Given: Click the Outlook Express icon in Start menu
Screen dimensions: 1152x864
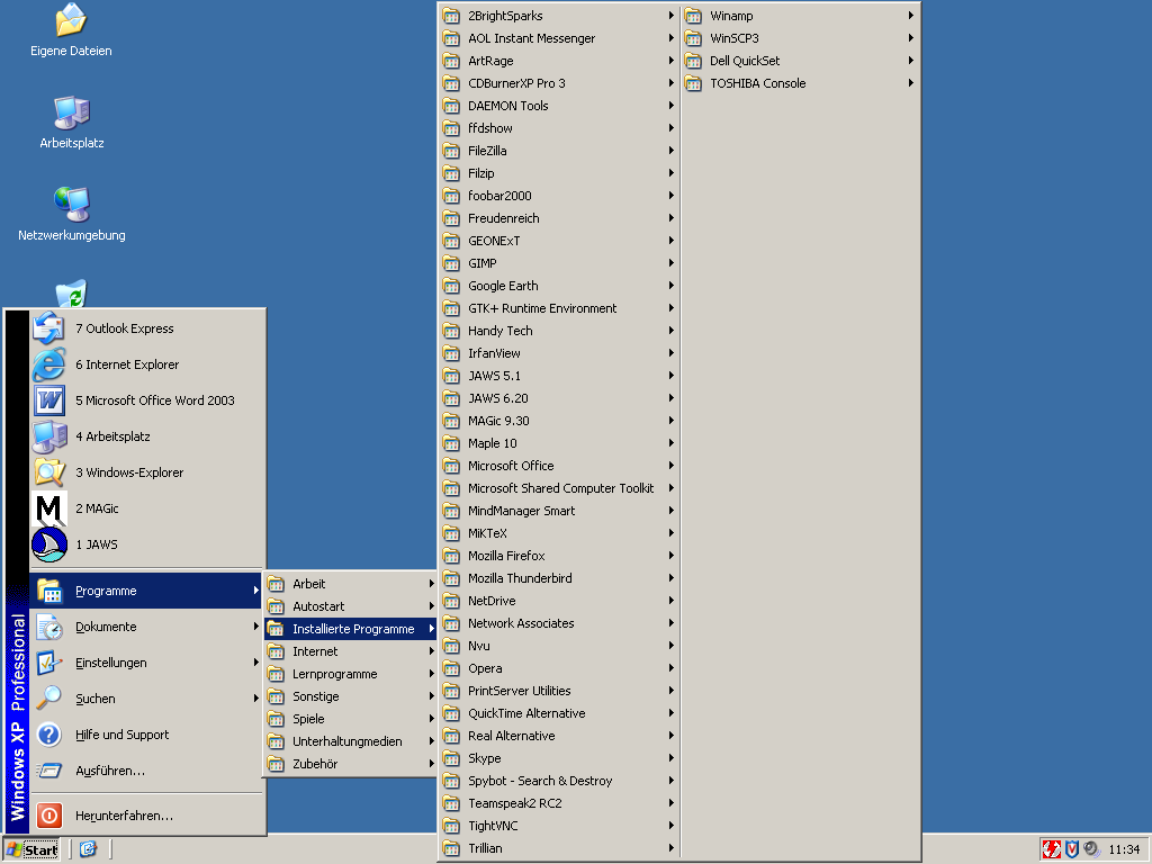Looking at the screenshot, I should (49, 328).
